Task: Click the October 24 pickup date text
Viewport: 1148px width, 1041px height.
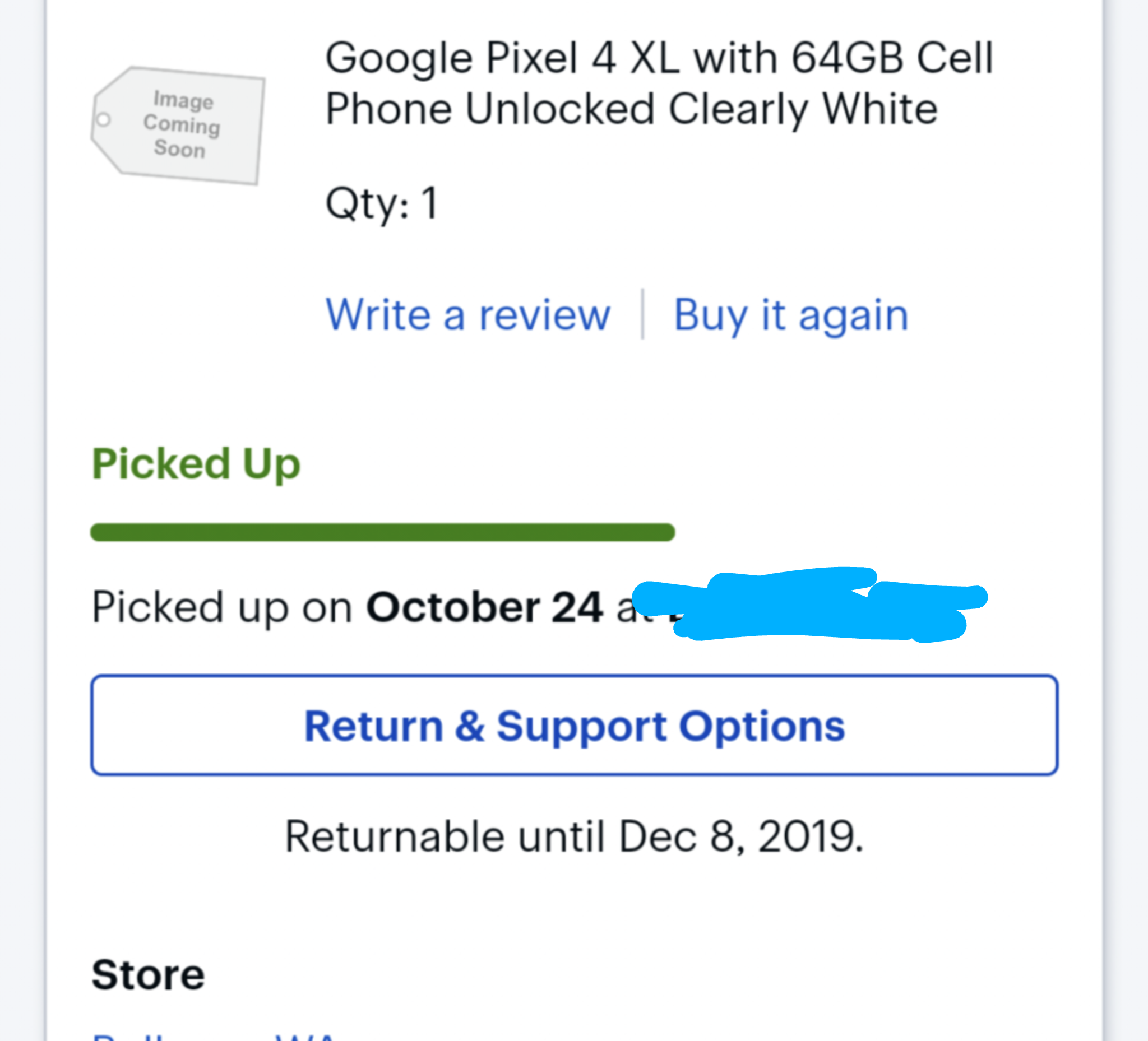Action: point(485,607)
